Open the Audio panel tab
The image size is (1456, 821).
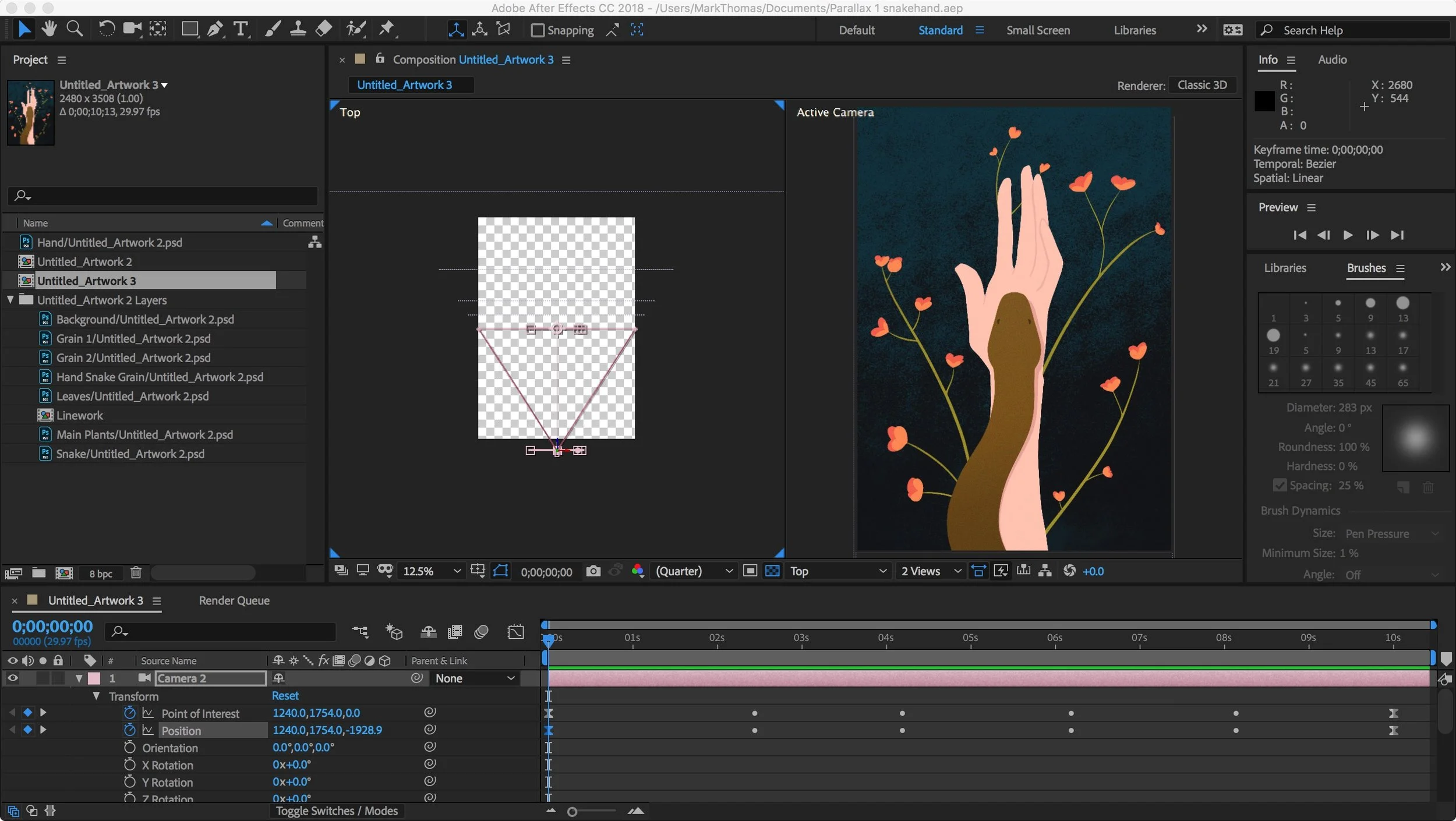tap(1332, 59)
